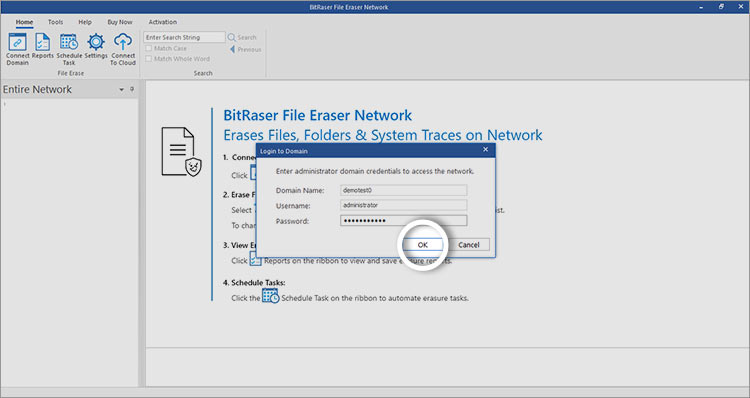This screenshot has width=750, height=398.
Task: Open the Help tab
Action: pos(85,22)
